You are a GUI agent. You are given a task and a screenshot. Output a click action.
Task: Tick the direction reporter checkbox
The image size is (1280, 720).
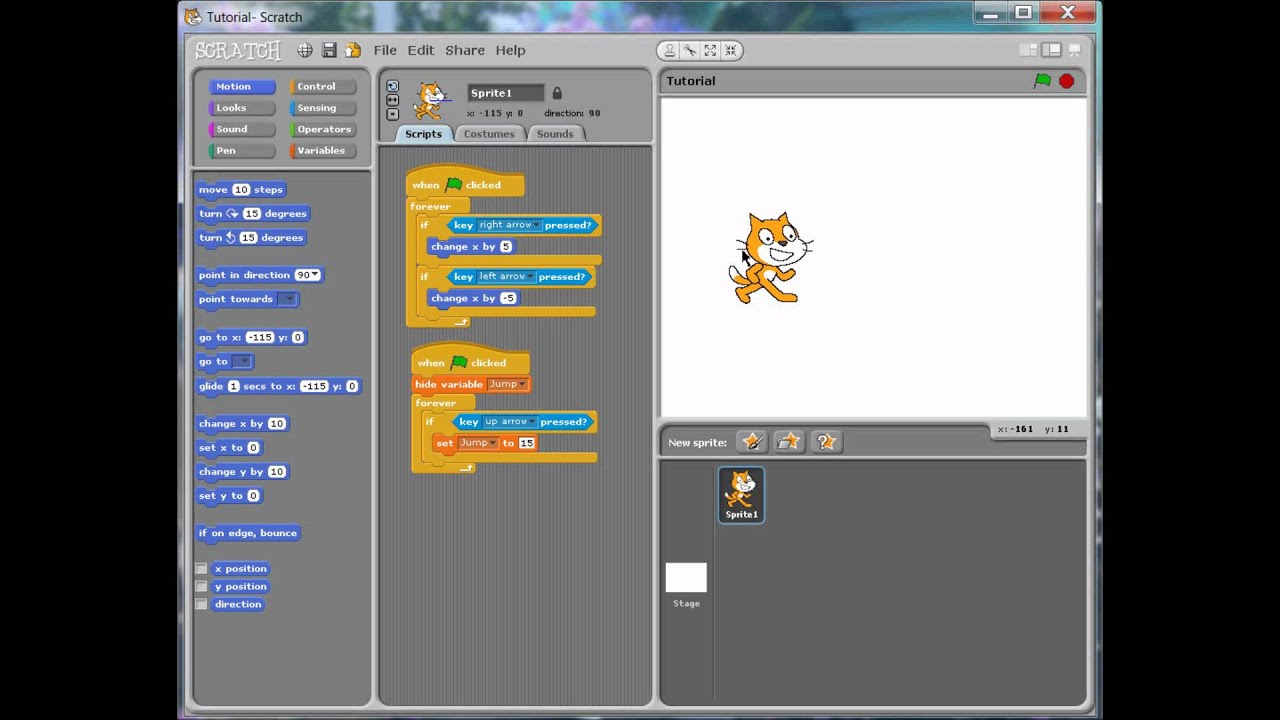201,605
